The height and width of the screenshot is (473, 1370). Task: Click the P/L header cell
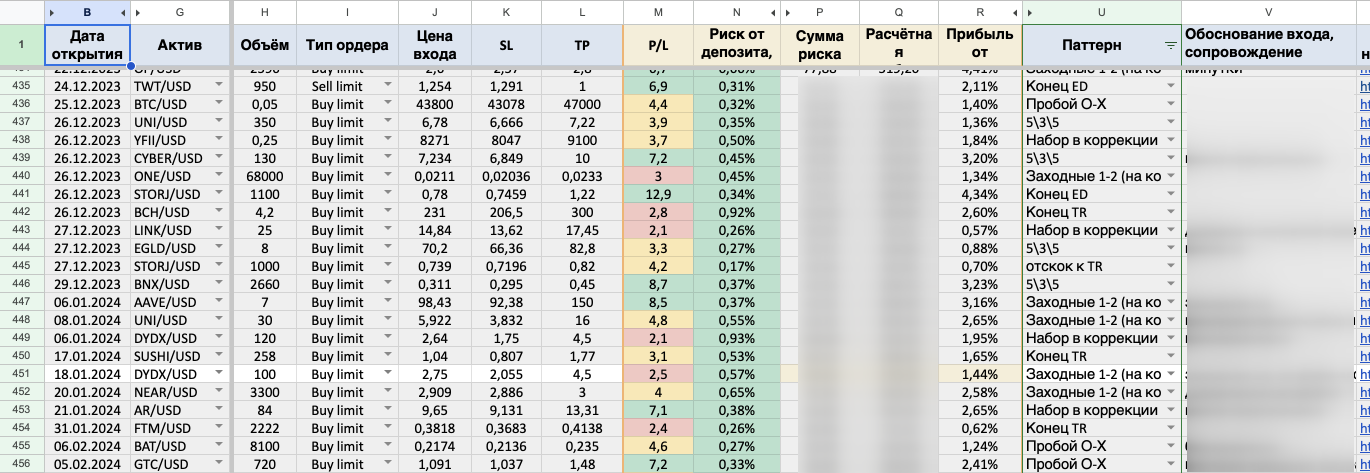pos(656,46)
